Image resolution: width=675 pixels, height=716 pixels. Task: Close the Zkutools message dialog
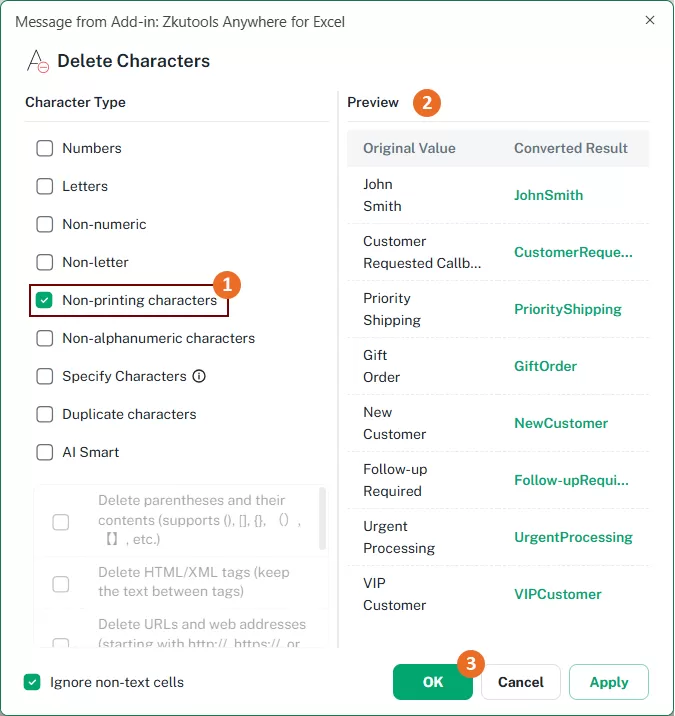click(x=650, y=20)
